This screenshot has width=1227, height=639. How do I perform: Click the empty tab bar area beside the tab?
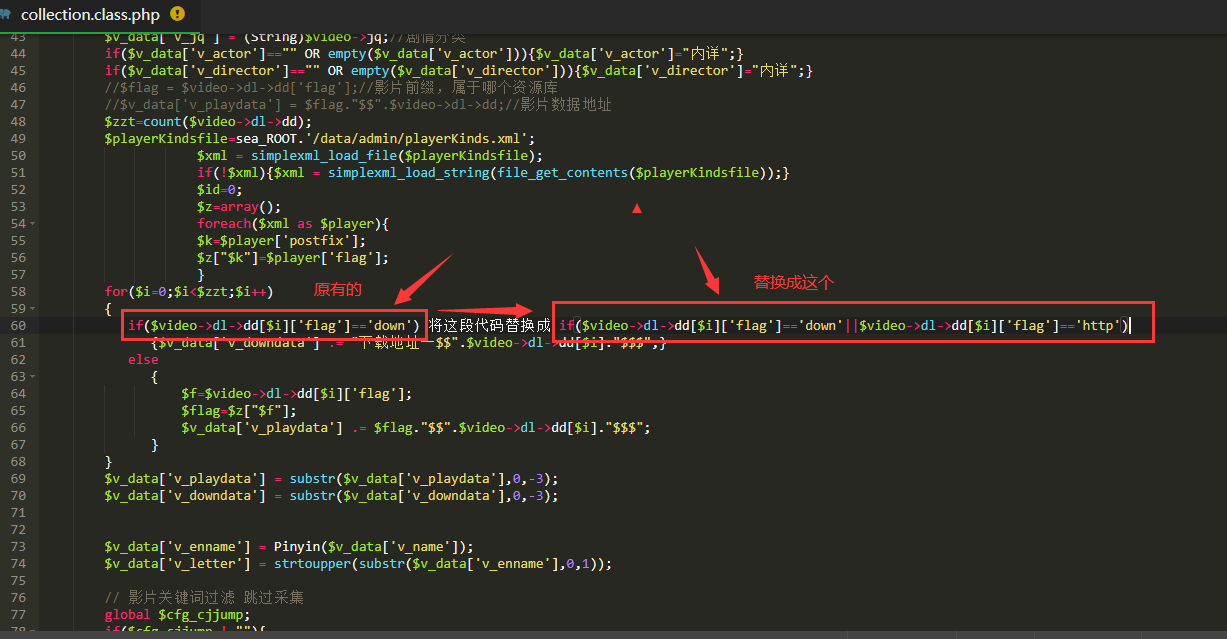coord(700,15)
